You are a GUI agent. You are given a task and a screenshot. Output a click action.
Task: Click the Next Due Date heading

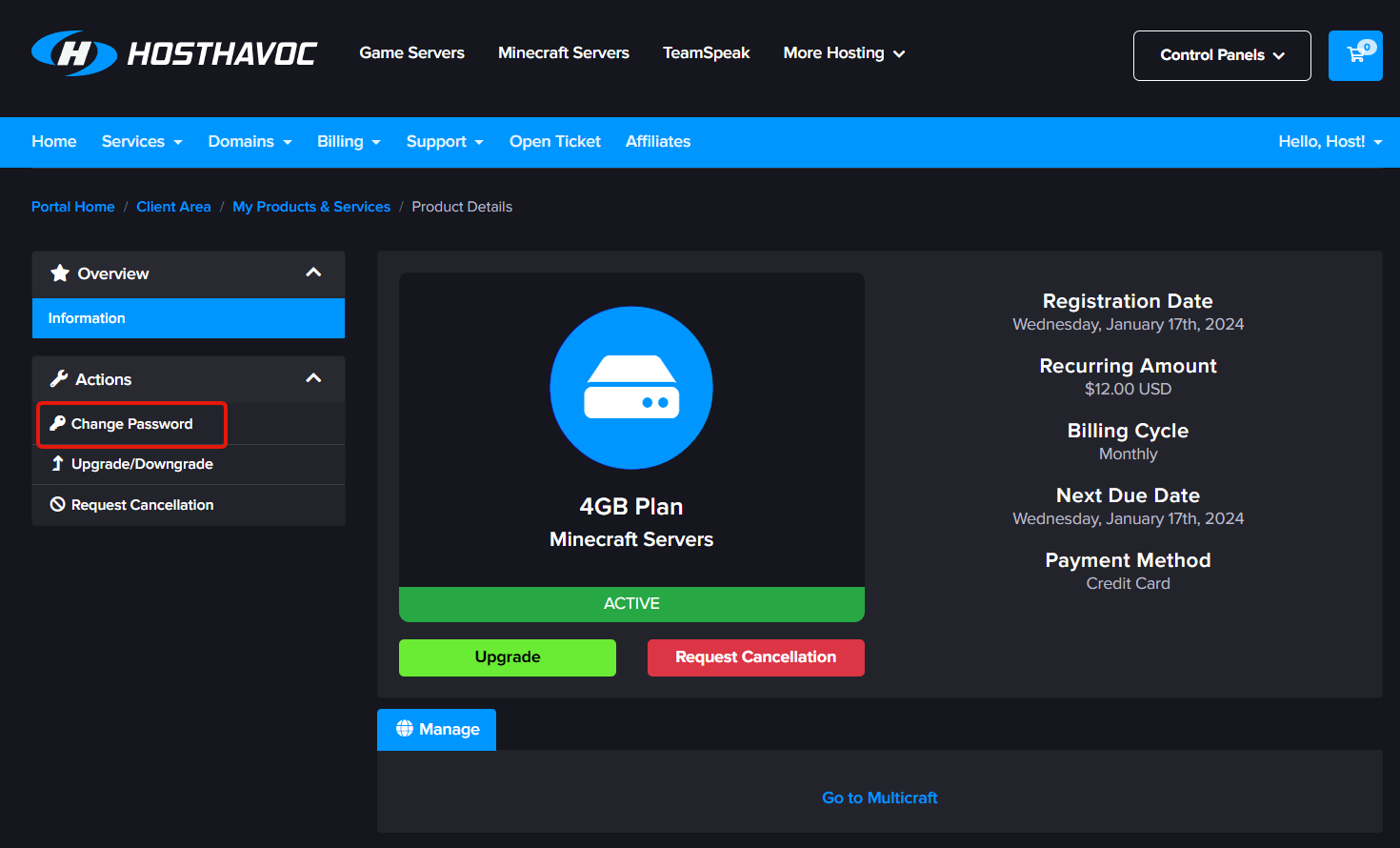[1128, 495]
